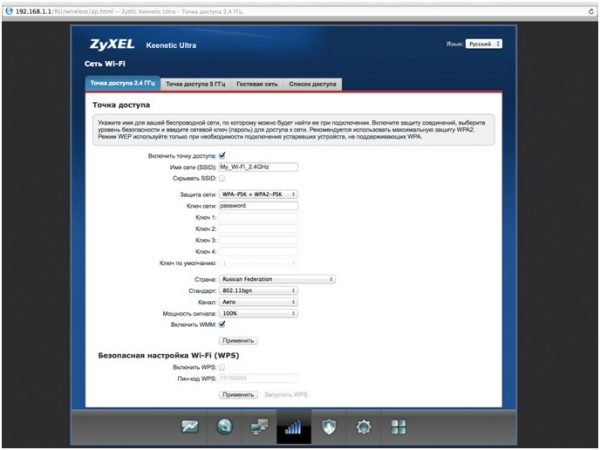Viewport: 600px width, 450px height.
Task: Switch to the Список доступа tab
Action: [312, 84]
